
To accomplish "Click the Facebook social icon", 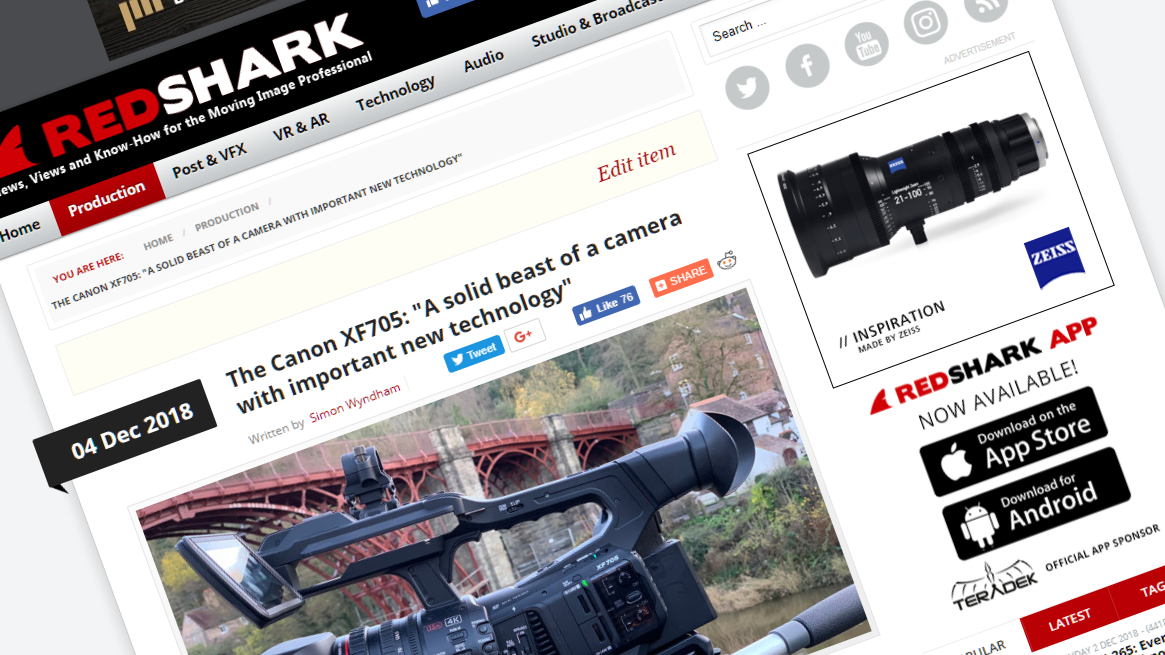I will 806,67.
